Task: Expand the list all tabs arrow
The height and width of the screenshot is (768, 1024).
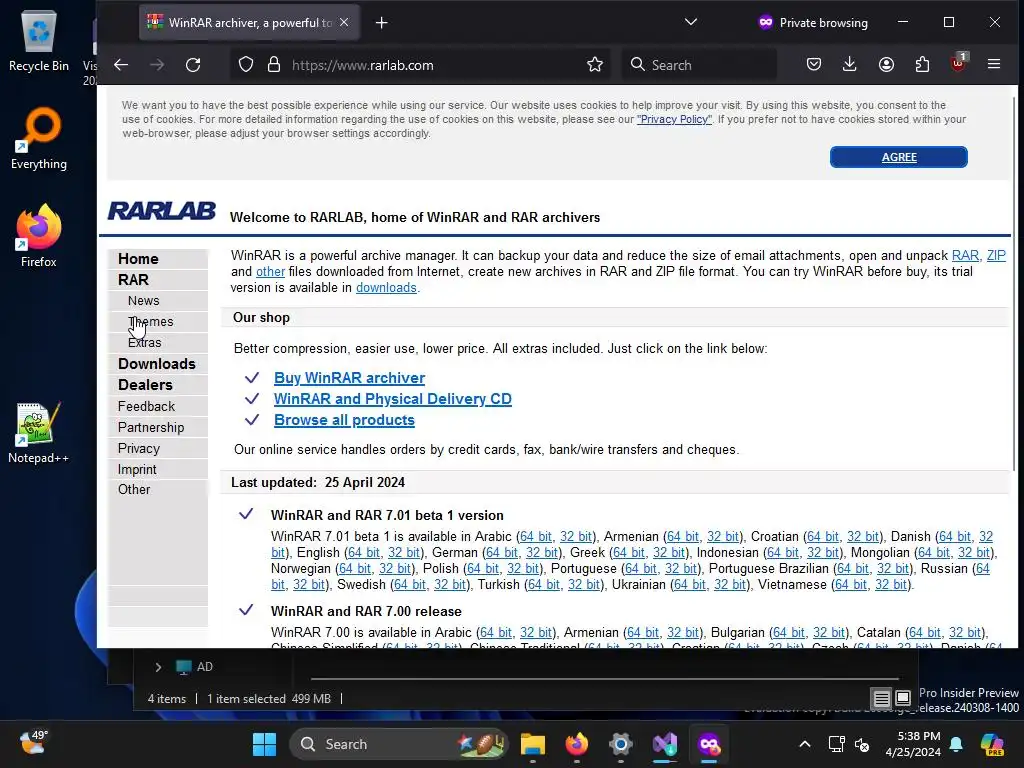Action: pos(690,22)
